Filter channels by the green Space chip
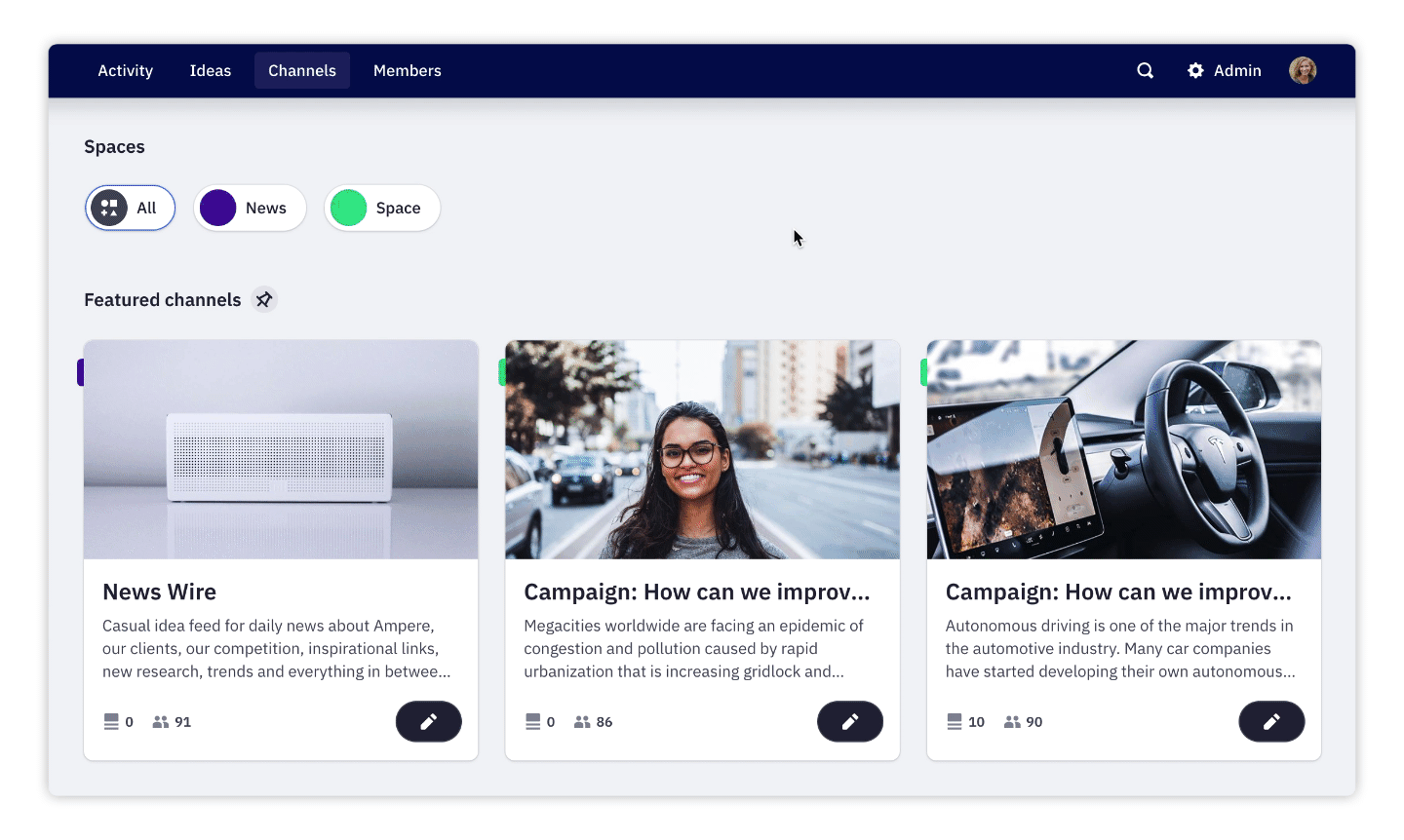This screenshot has width=1404, height=840. point(382,208)
